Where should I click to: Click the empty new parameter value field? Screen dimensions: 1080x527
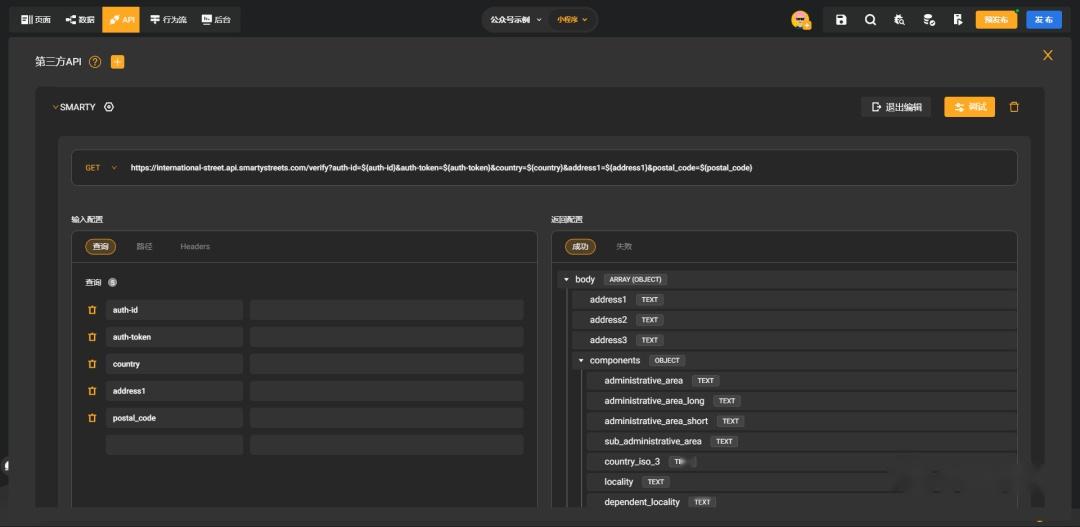pyautogui.click(x=386, y=445)
